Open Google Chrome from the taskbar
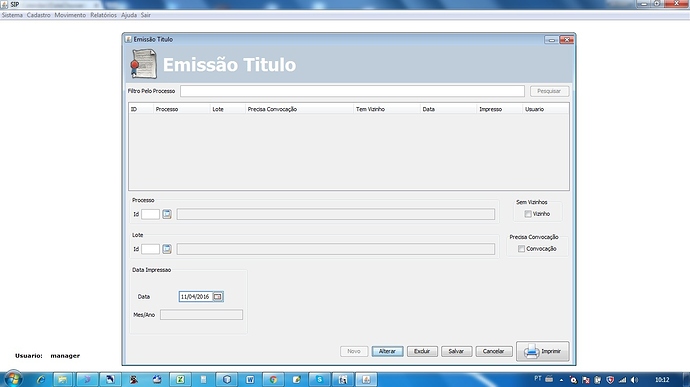Viewport: 690px width, 387px height. pos(273,380)
